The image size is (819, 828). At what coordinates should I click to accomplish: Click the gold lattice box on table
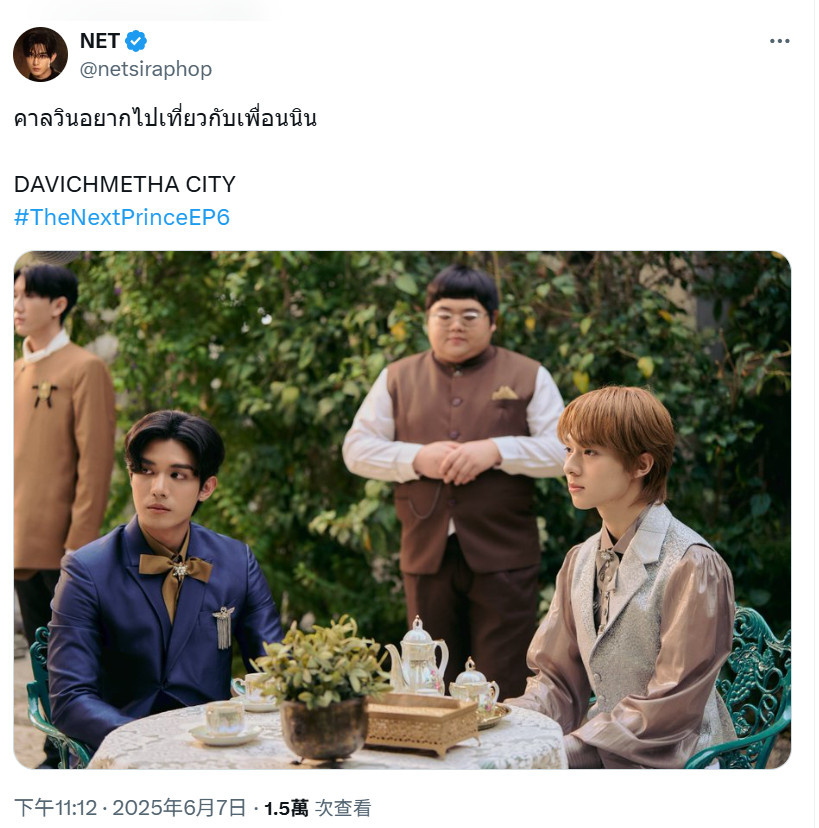421,722
